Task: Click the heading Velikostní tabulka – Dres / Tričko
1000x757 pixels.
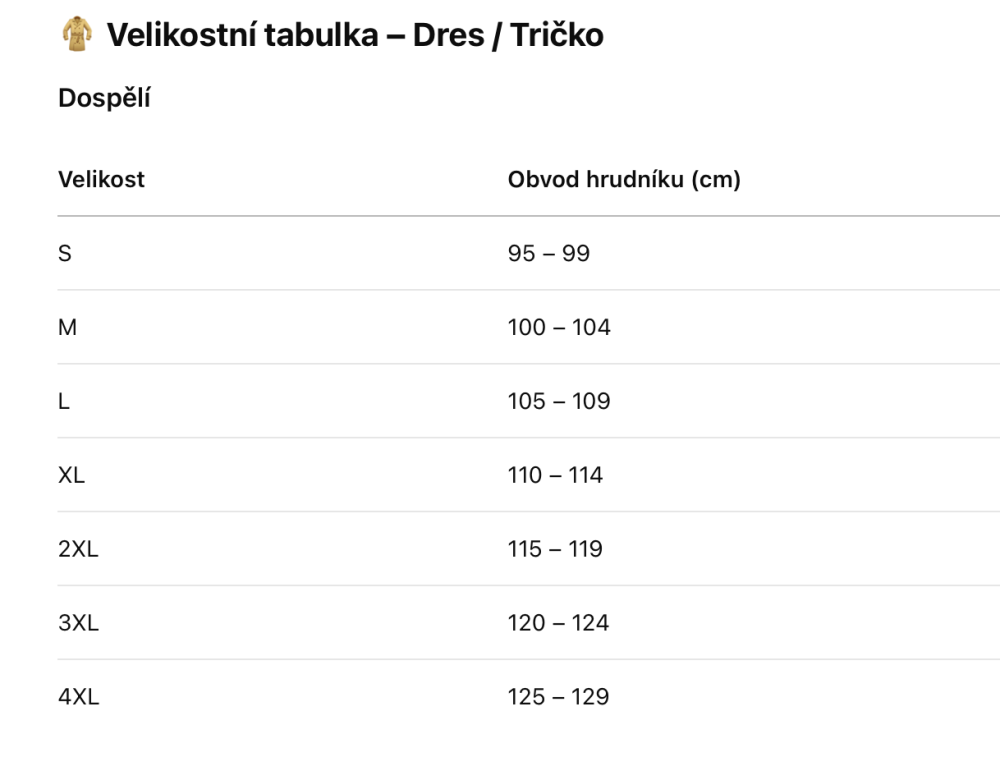Action: (x=355, y=34)
